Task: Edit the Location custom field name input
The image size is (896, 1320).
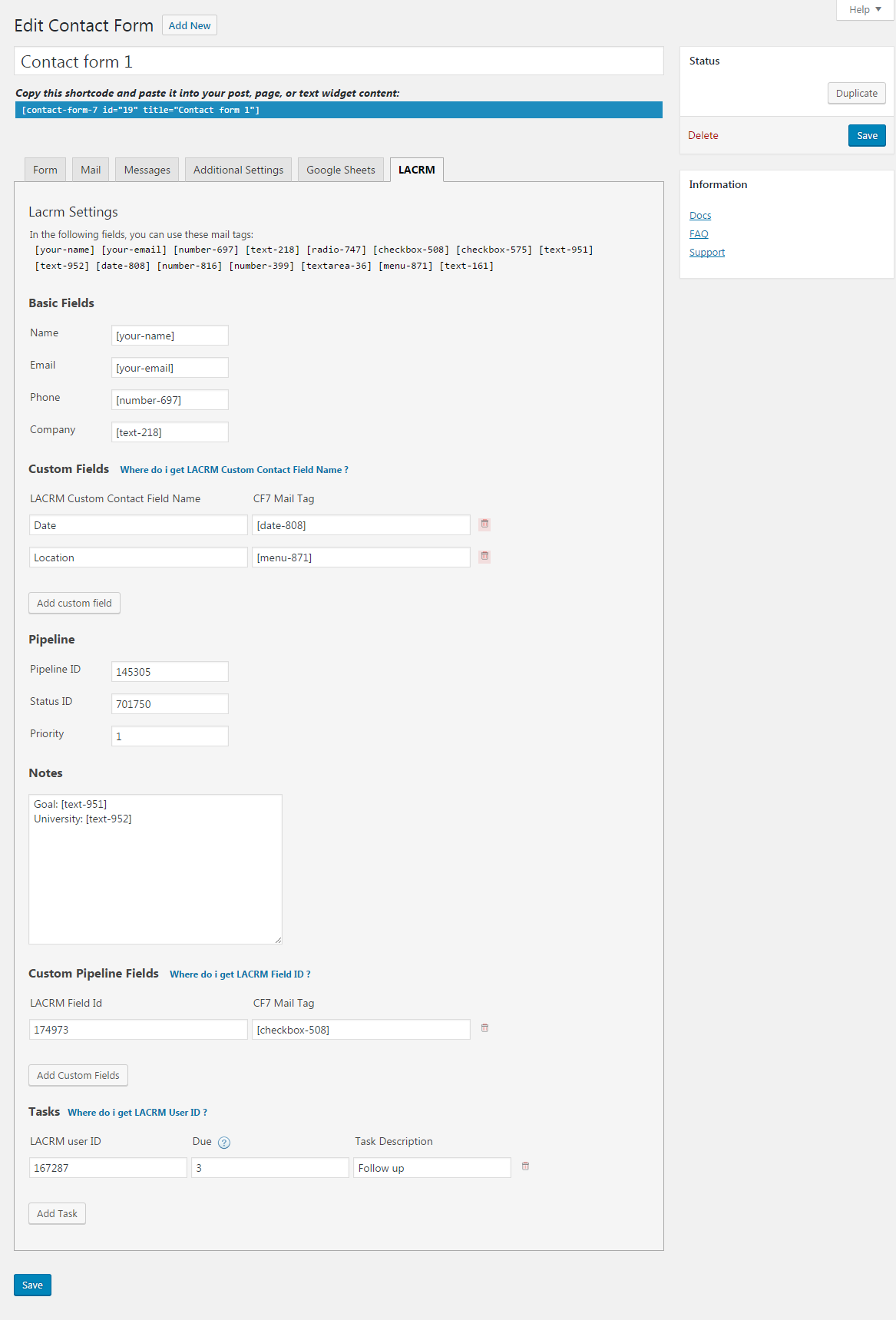Action: 138,557
